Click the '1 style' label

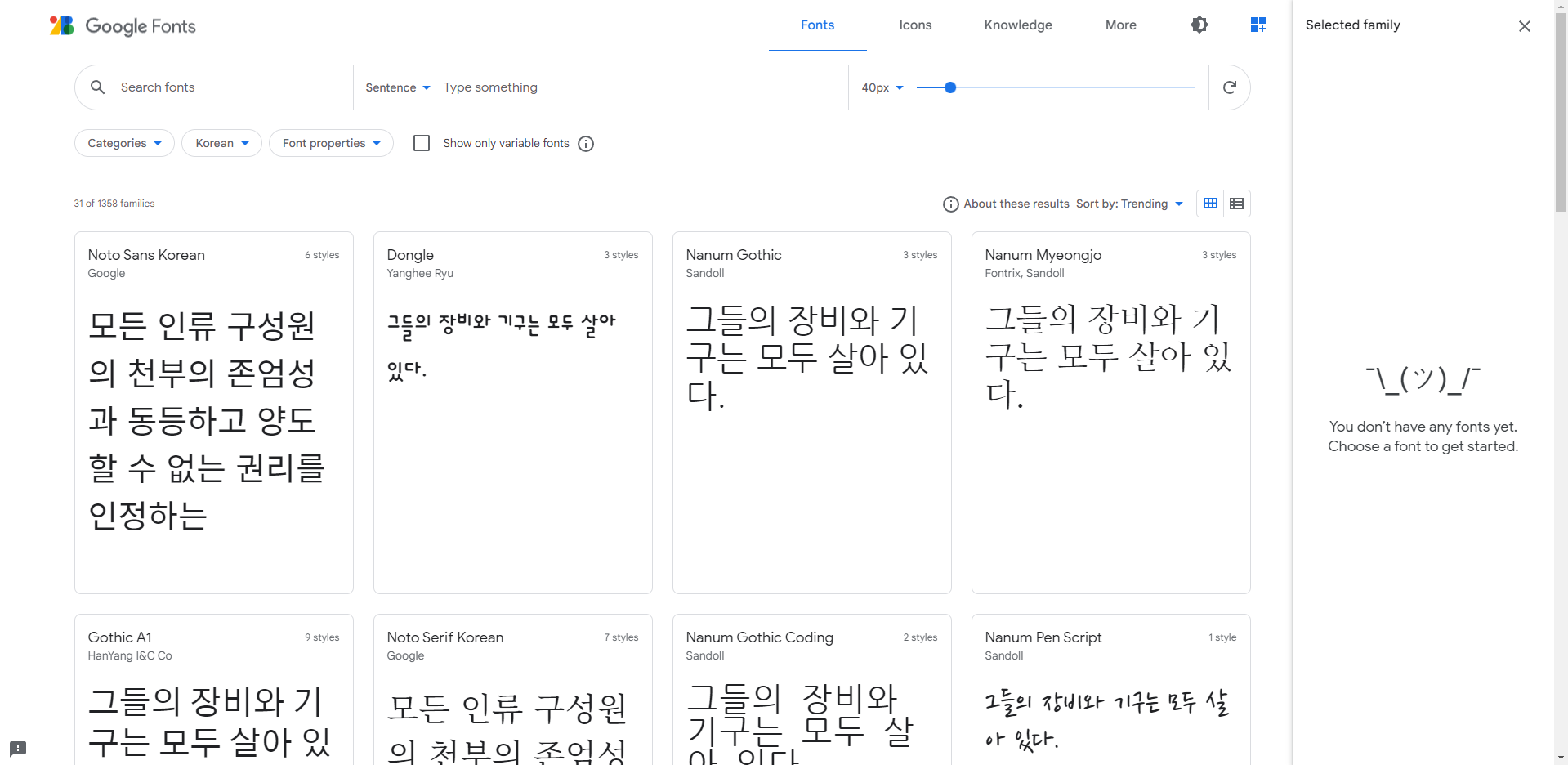tap(1222, 637)
